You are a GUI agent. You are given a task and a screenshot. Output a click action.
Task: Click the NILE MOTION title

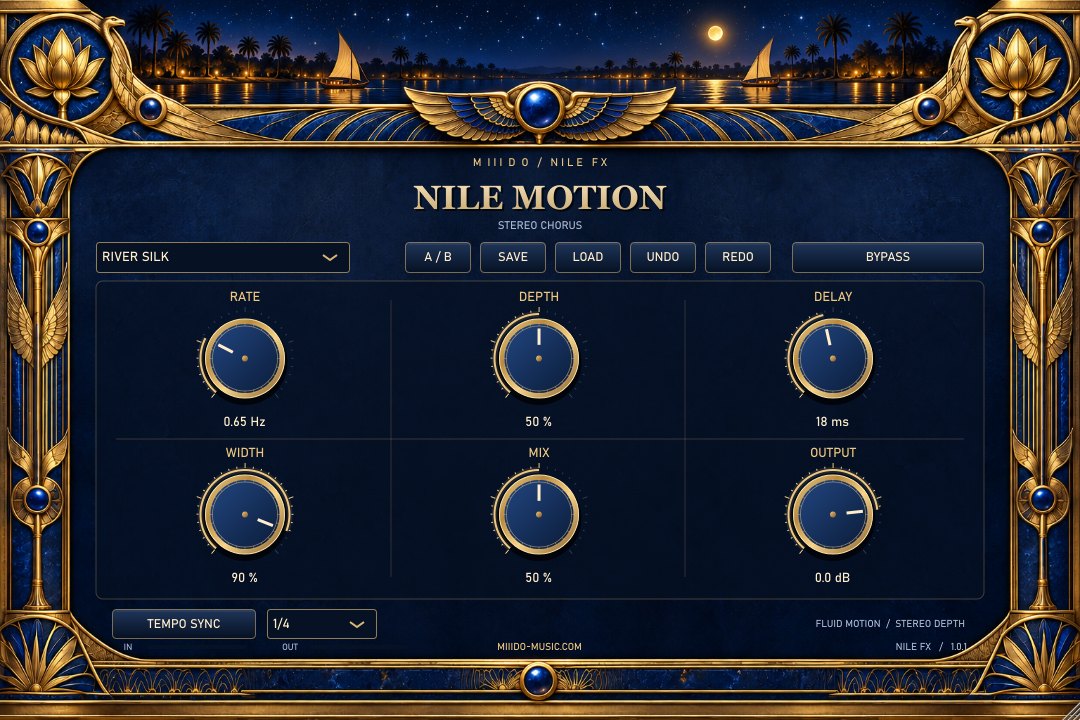(x=539, y=198)
